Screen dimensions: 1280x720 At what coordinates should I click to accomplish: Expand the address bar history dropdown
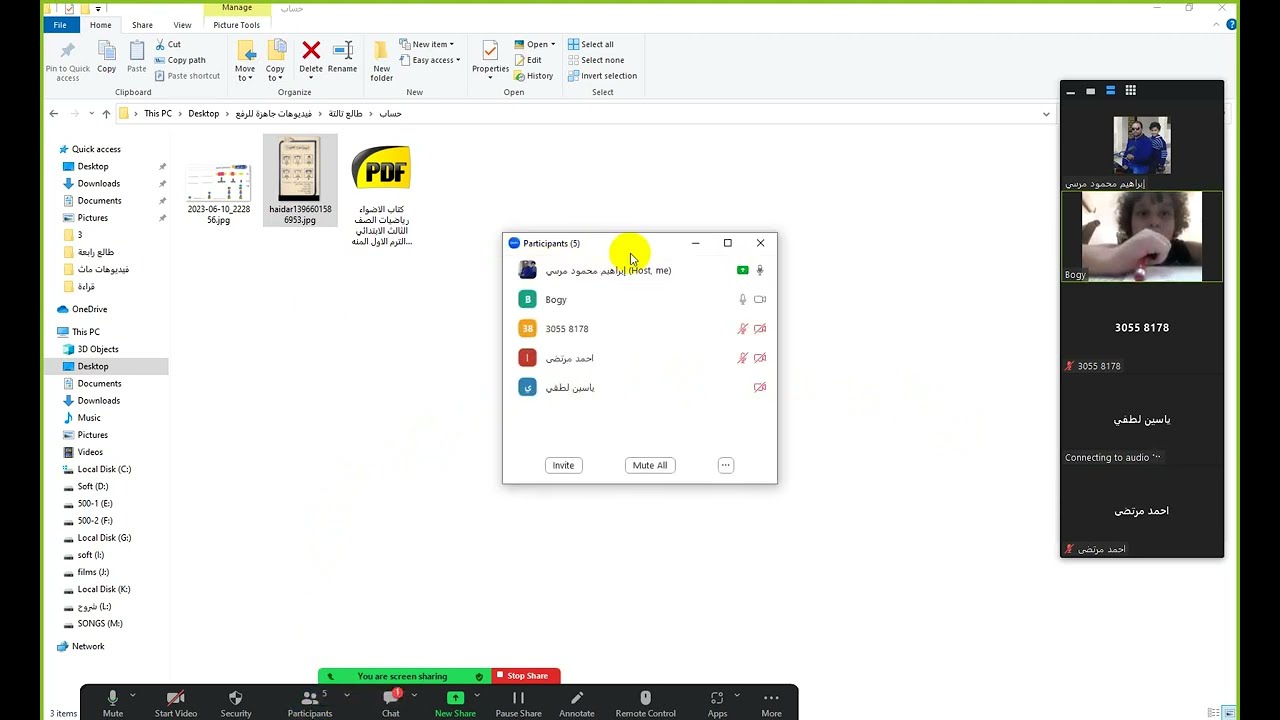pyautogui.click(x=1046, y=114)
